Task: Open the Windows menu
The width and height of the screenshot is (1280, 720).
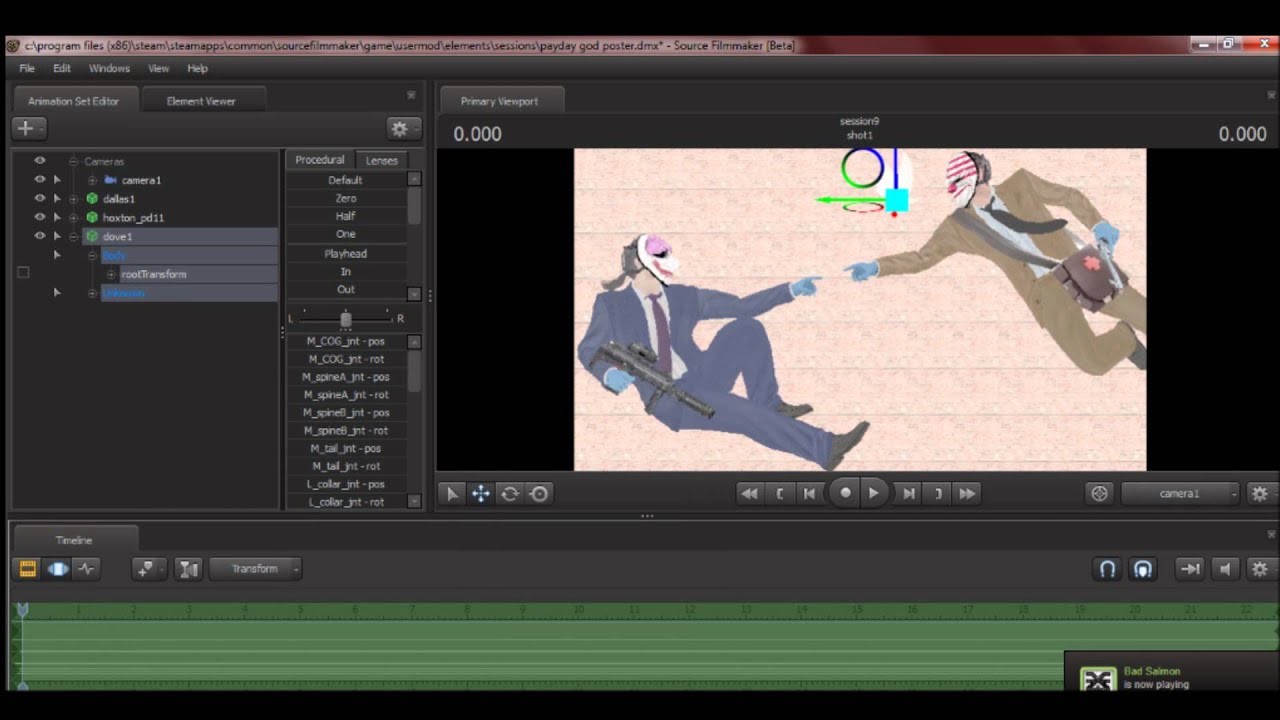Action: [109, 68]
